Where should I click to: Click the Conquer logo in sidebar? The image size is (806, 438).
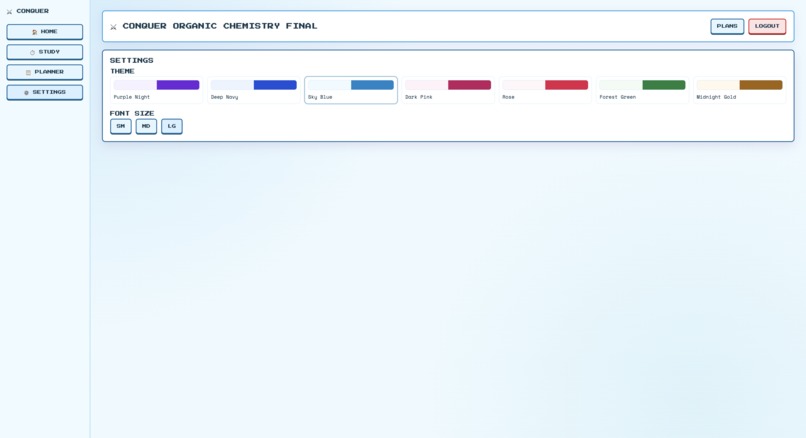pos(28,11)
